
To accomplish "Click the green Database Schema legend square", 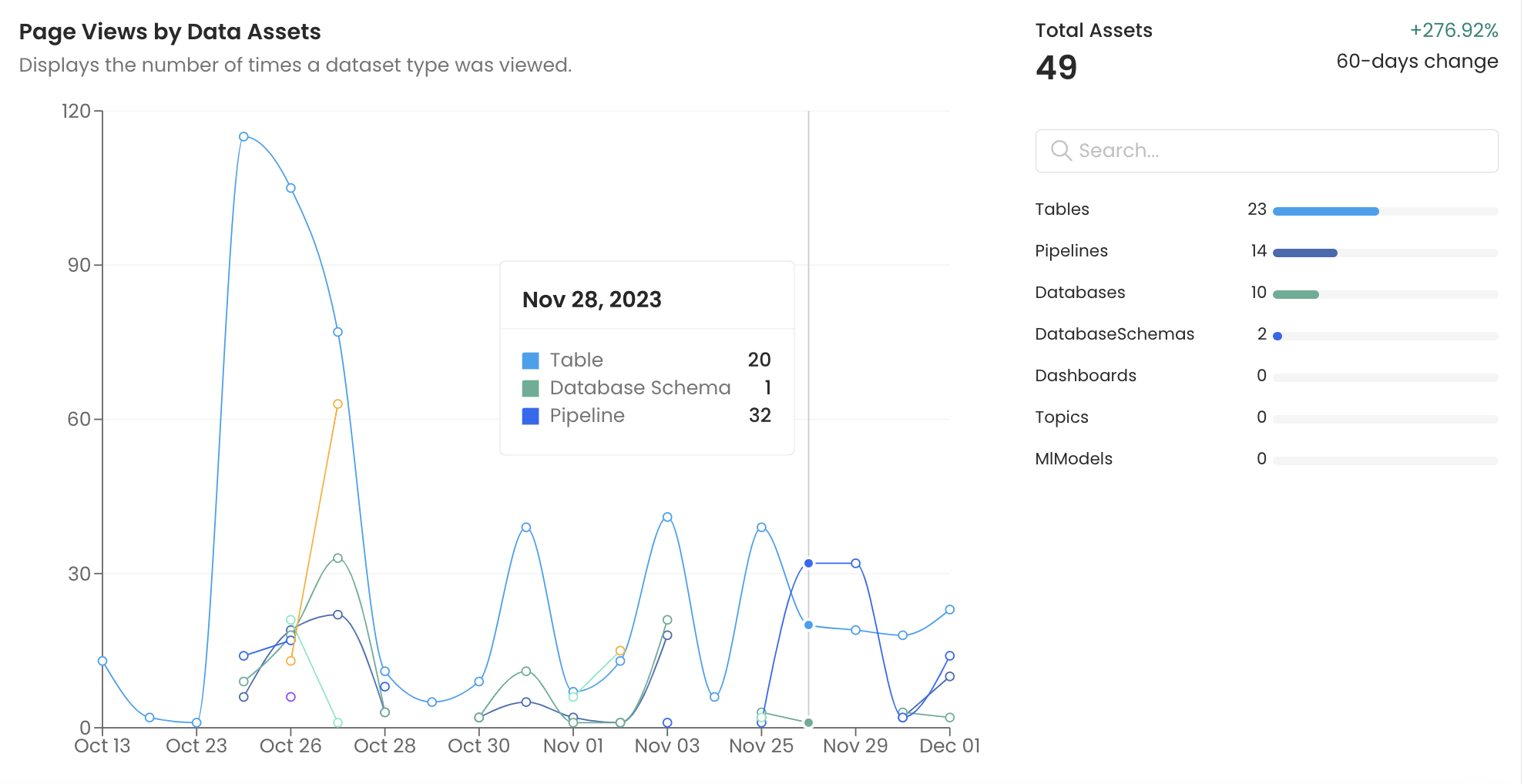I will 532,387.
